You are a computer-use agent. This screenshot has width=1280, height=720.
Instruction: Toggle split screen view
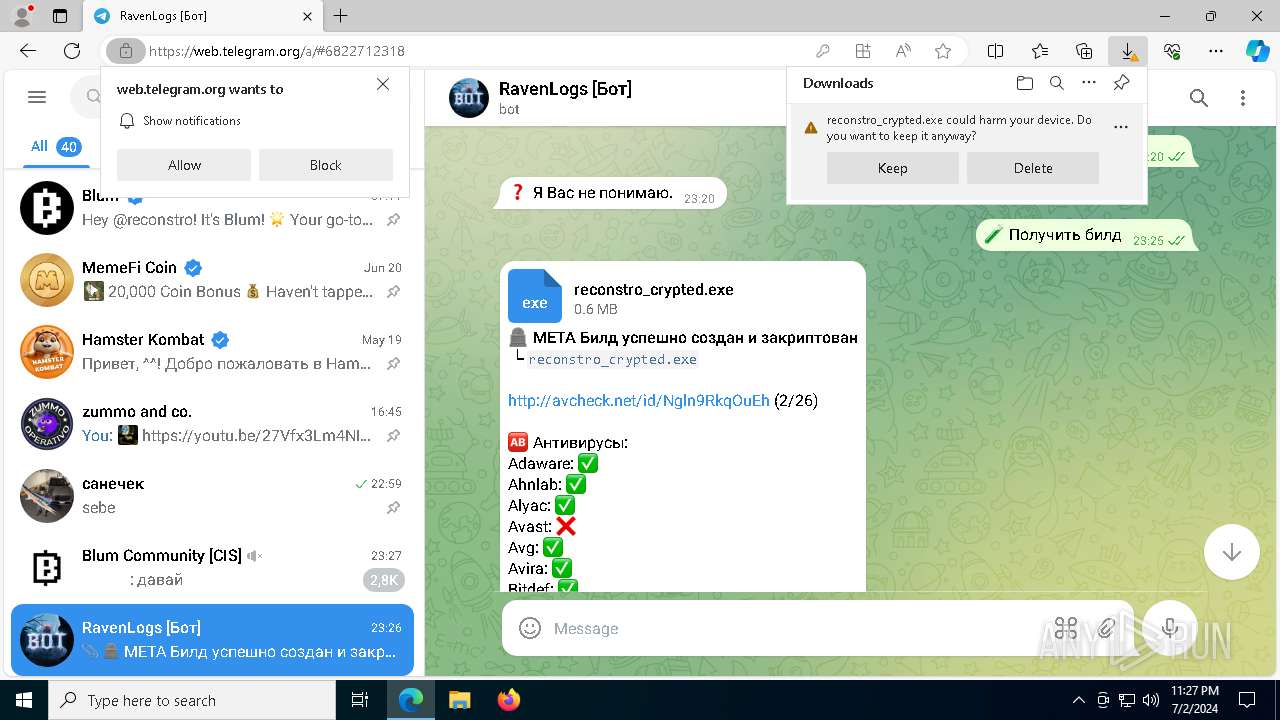tap(996, 51)
